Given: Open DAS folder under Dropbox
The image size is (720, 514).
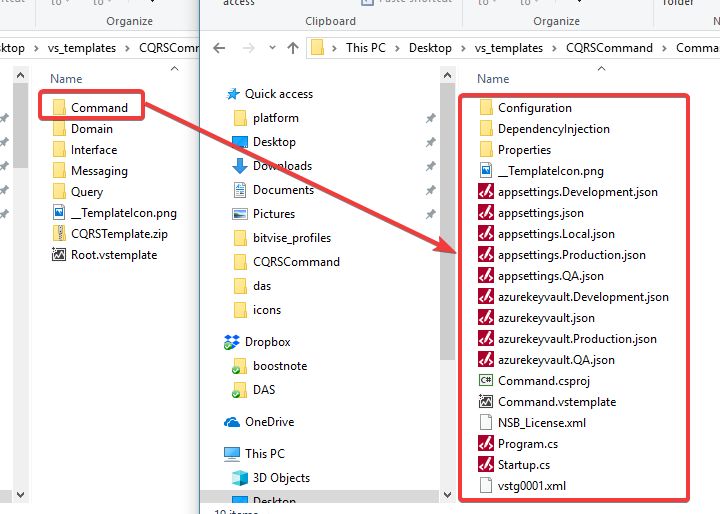Looking at the screenshot, I should (x=253, y=390).
